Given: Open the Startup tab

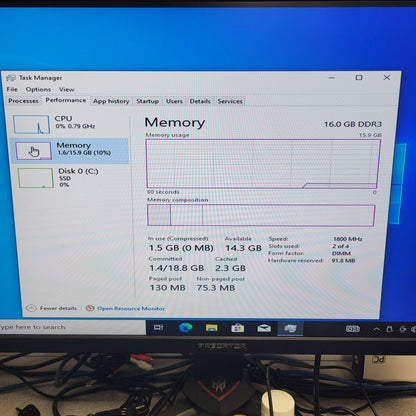Looking at the screenshot, I should click(147, 101).
